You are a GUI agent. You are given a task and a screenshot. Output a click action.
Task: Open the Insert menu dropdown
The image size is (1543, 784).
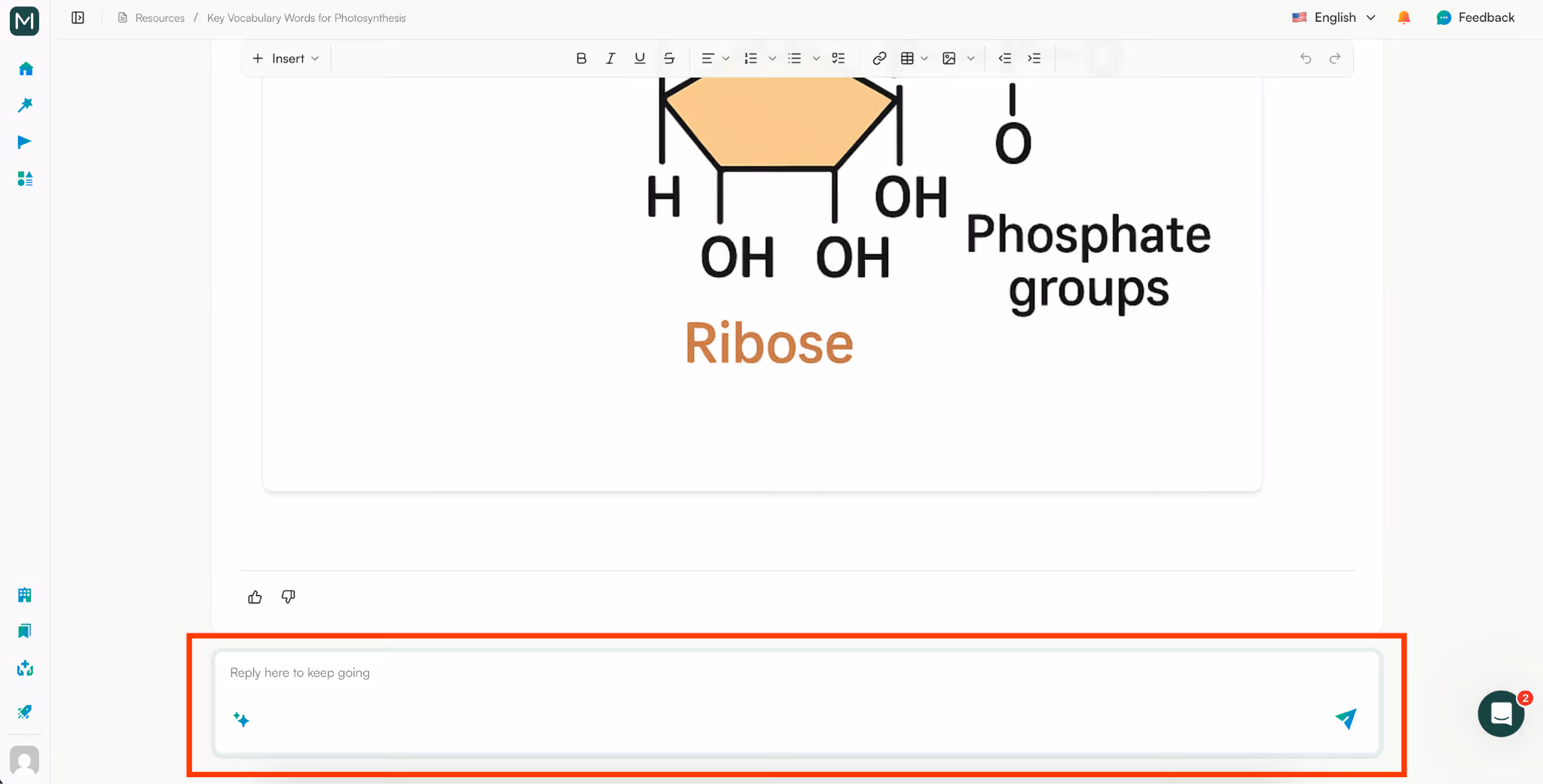pyautogui.click(x=286, y=58)
